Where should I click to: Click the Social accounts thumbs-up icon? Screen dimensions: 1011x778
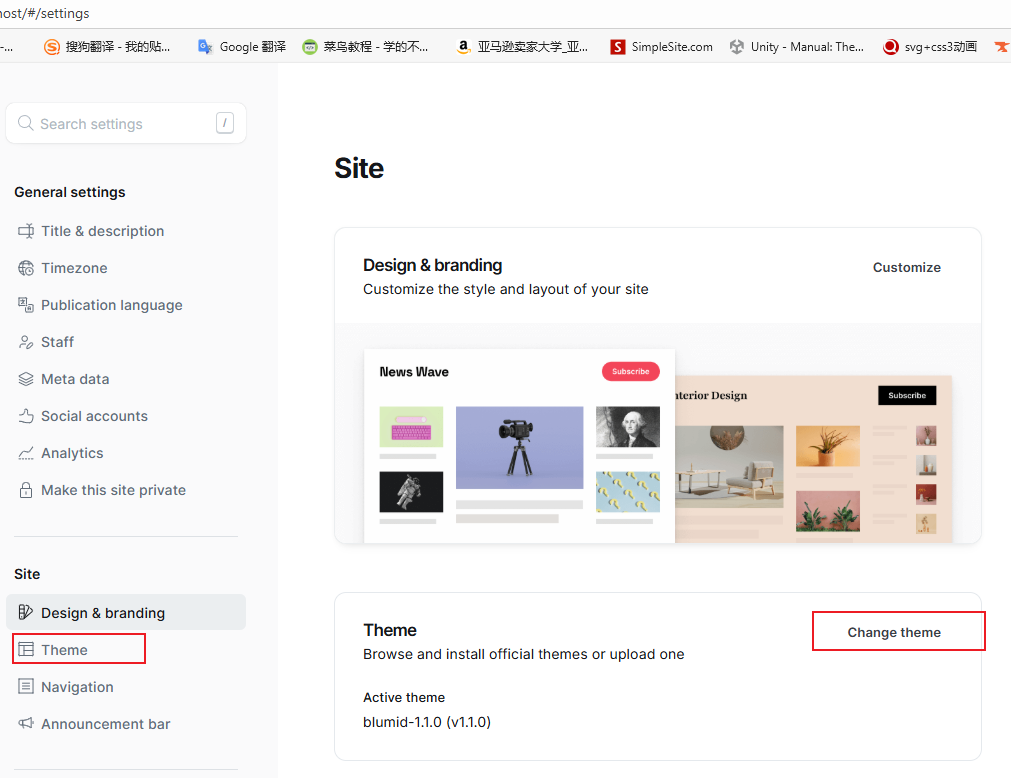pos(26,416)
